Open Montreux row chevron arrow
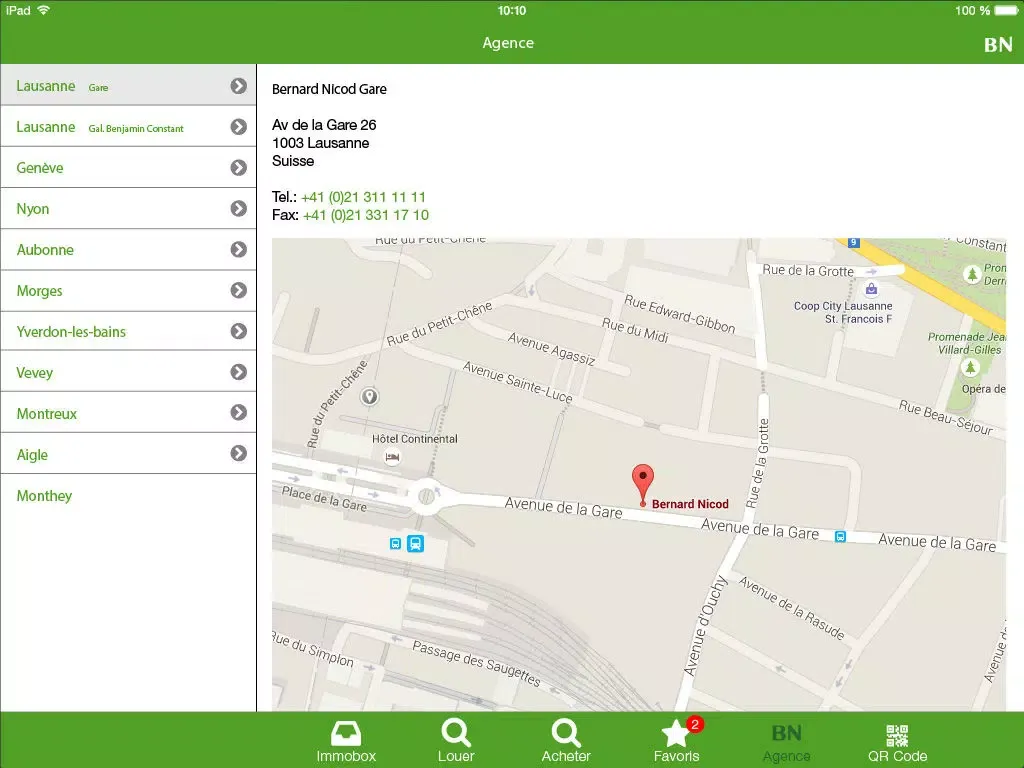This screenshot has height=768, width=1024. point(238,413)
